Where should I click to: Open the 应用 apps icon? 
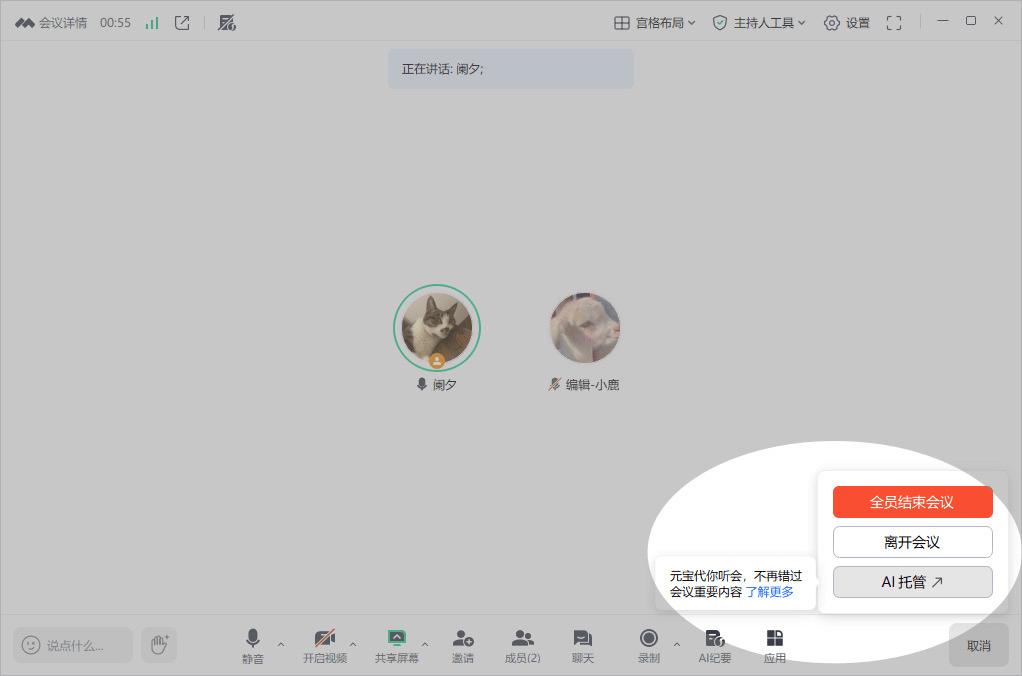(774, 637)
